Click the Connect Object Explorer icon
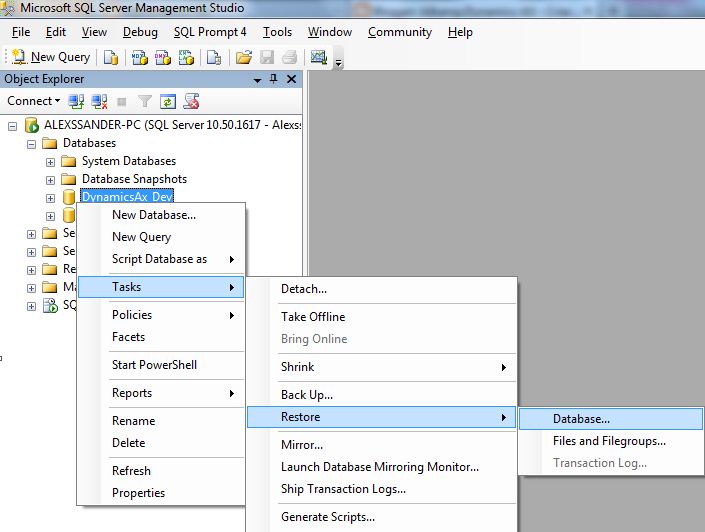705x532 pixels. pyautogui.click(x=76, y=102)
